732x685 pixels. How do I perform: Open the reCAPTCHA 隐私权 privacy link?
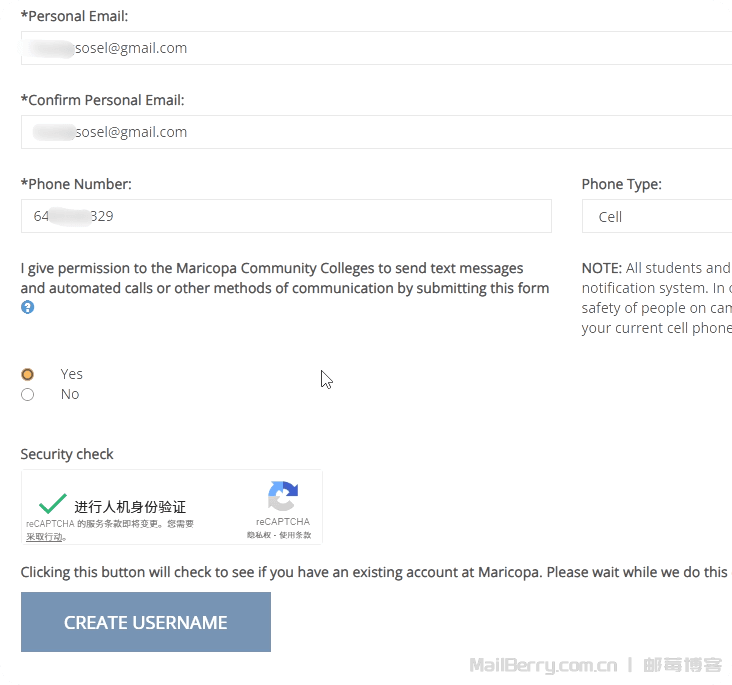tap(260, 535)
